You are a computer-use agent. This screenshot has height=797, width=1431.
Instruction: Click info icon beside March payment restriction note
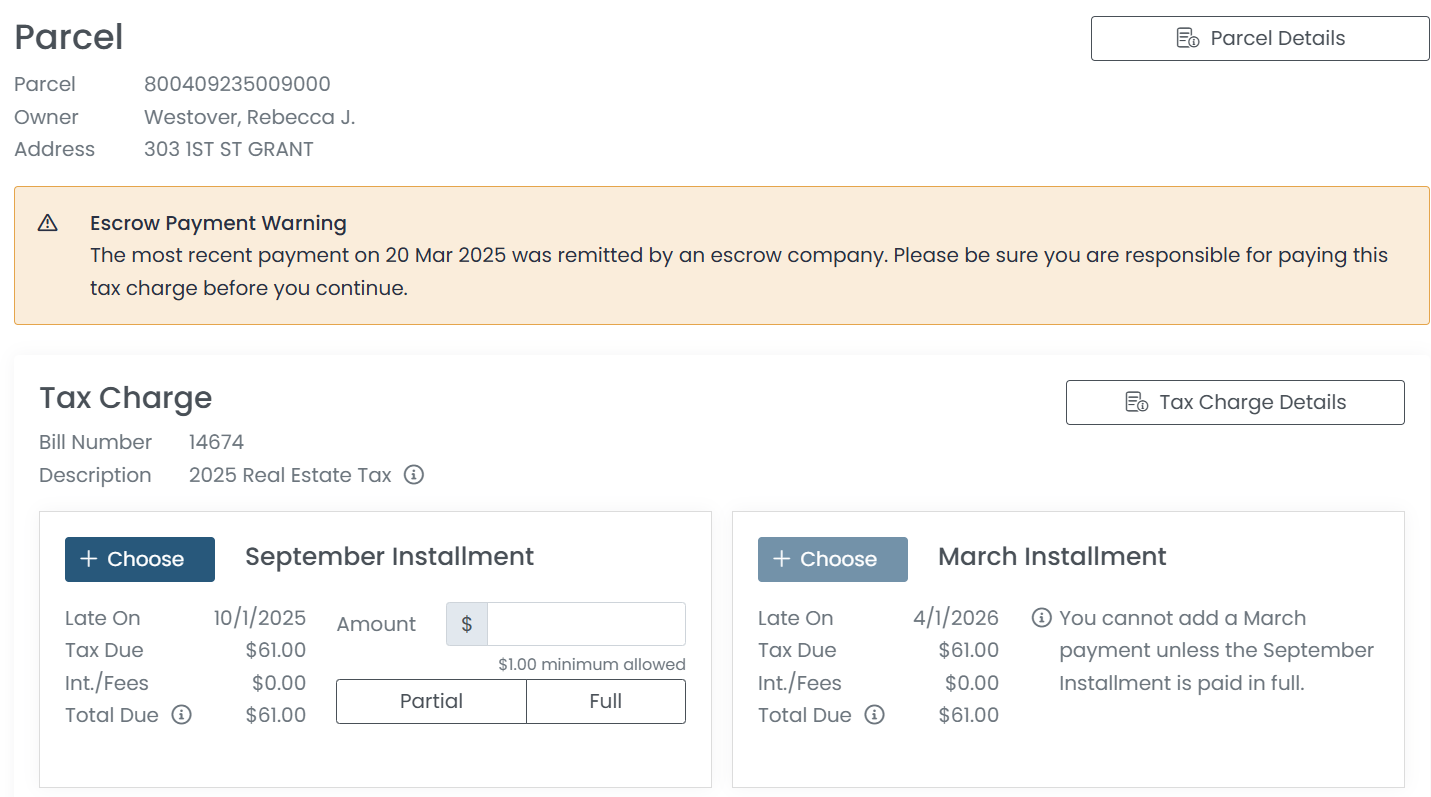[x=1041, y=618]
